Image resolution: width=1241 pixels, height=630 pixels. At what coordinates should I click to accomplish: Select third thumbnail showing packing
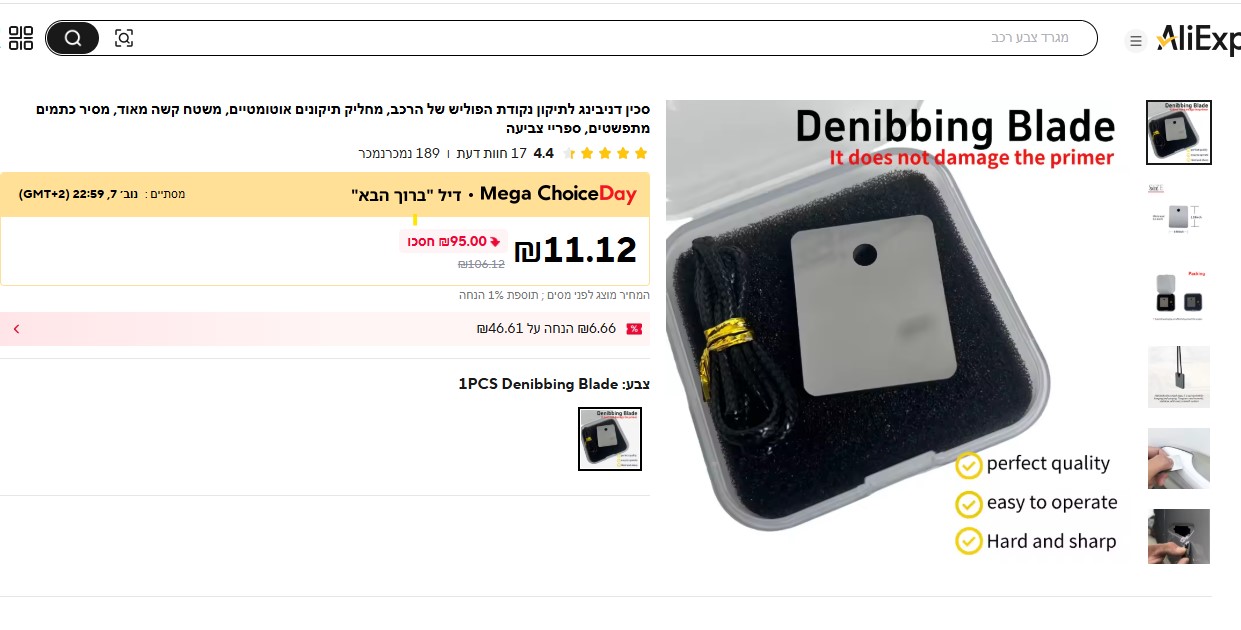(x=1179, y=295)
